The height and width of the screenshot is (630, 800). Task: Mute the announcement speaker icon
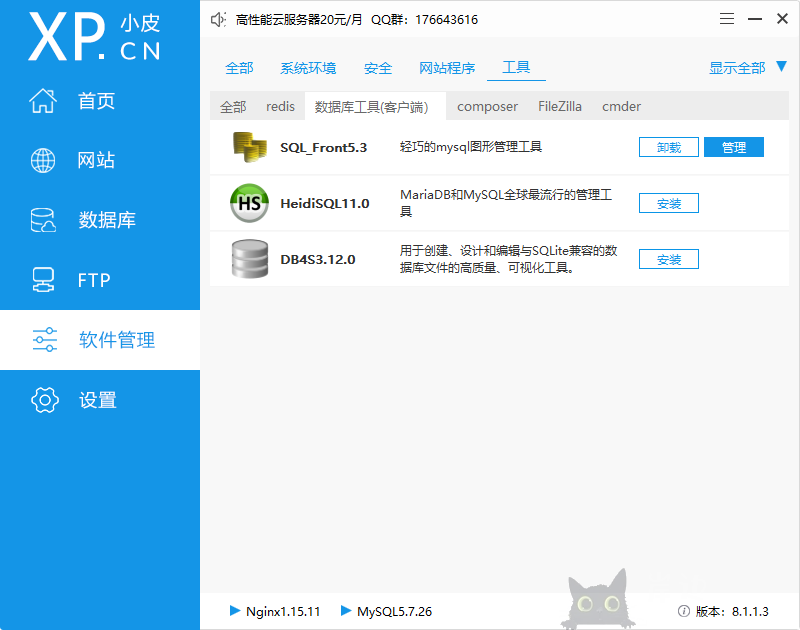click(x=218, y=18)
